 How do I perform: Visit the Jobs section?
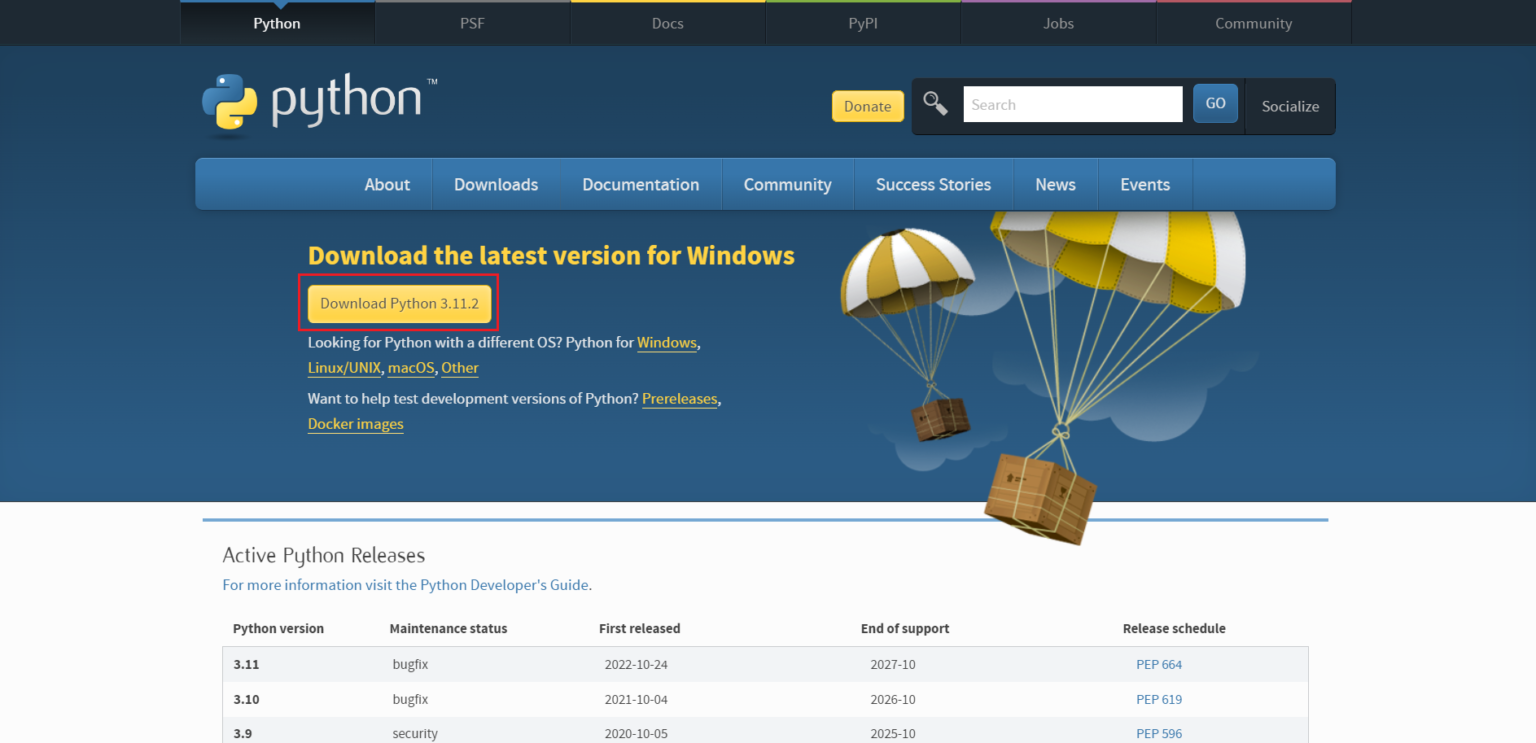click(x=1057, y=23)
